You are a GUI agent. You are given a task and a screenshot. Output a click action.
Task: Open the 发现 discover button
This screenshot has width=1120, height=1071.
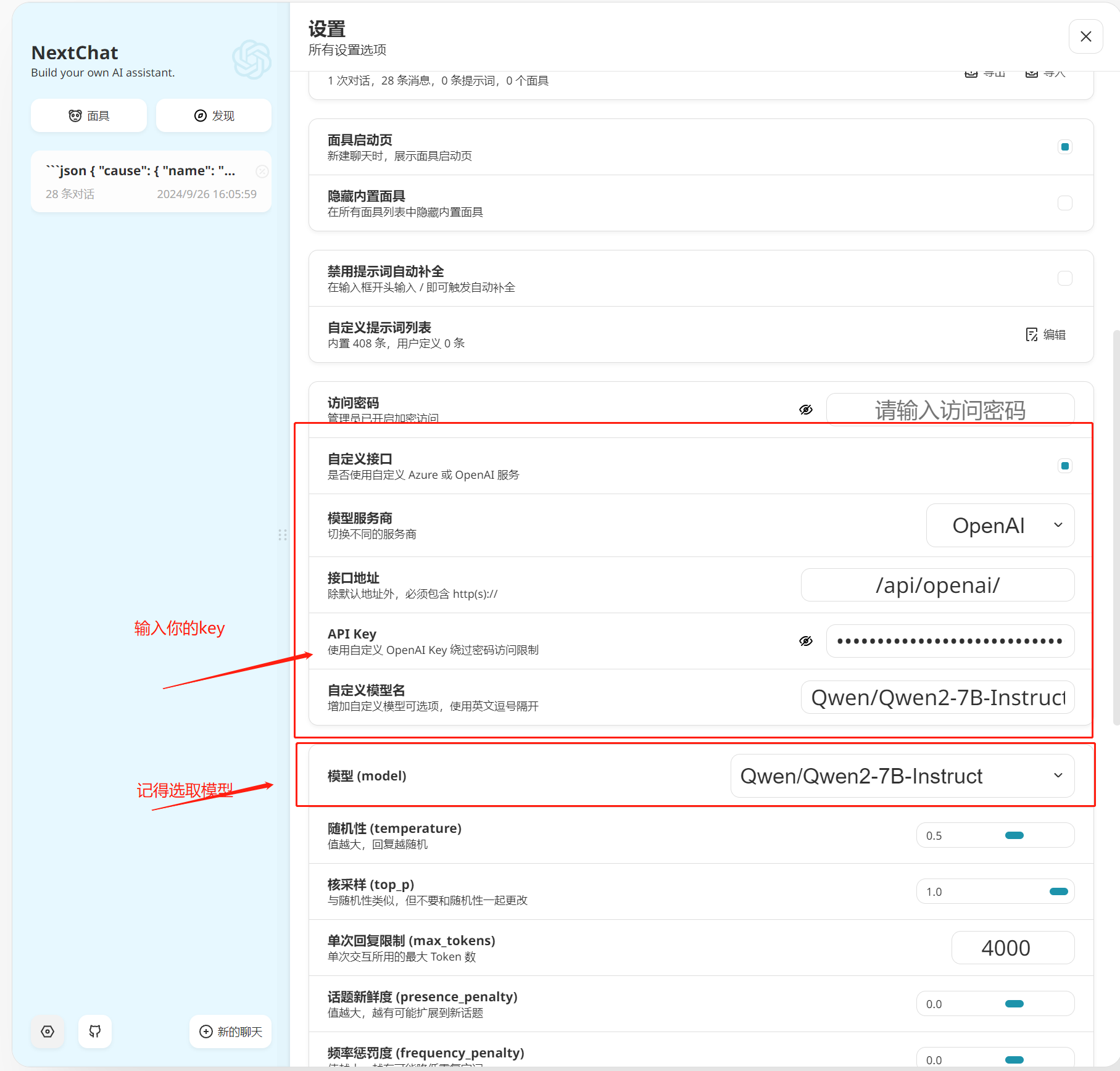point(214,115)
